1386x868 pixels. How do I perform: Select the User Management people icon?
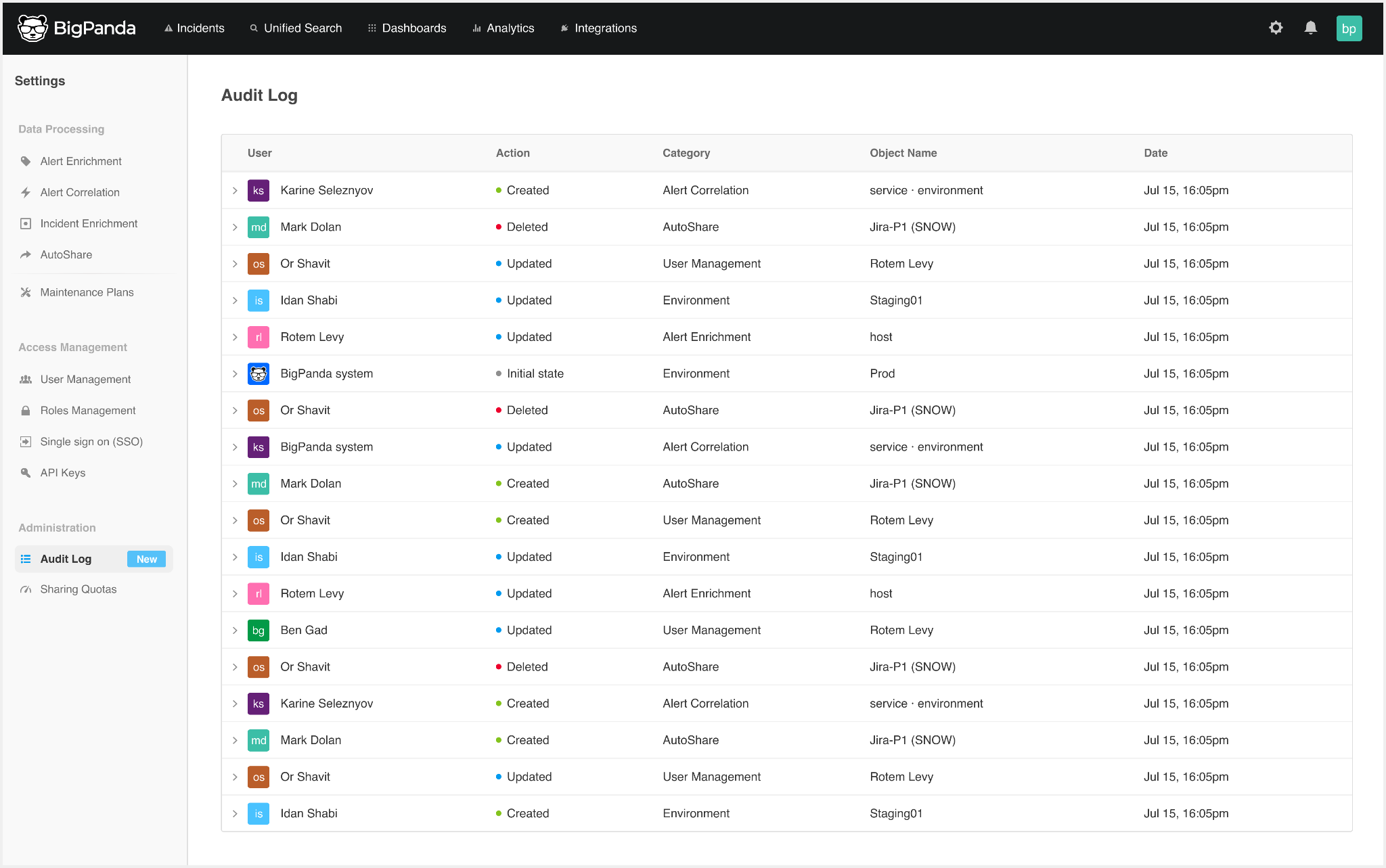pyautogui.click(x=26, y=379)
